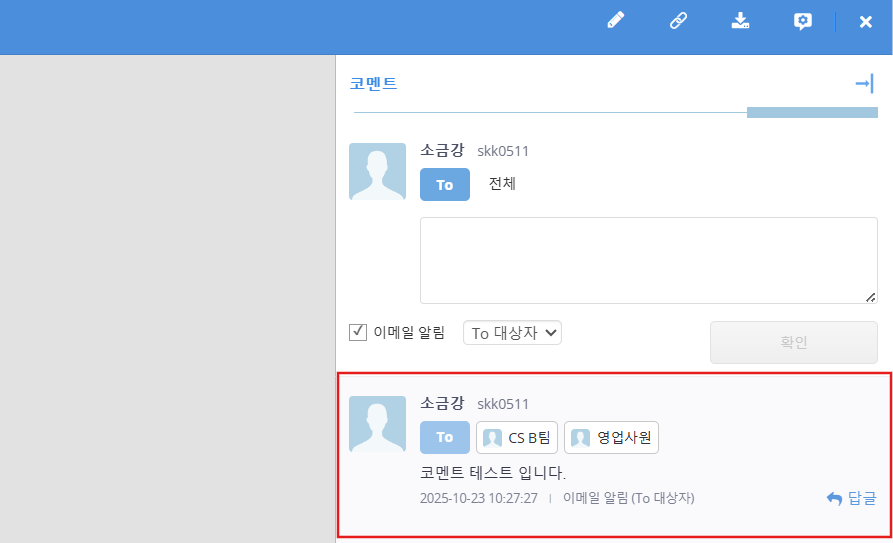The height and width of the screenshot is (543, 893).
Task: Click the pencil edit icon
Action: [616, 21]
